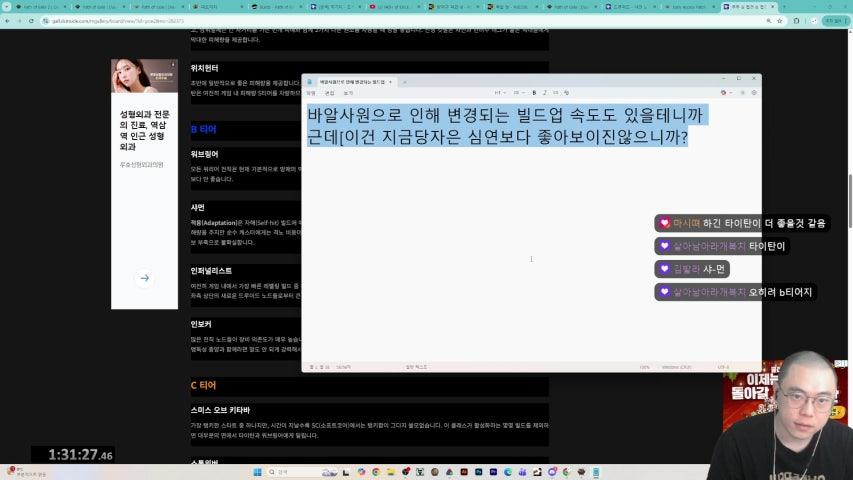
Task: Open browser extensions icon
Action: [796, 21]
